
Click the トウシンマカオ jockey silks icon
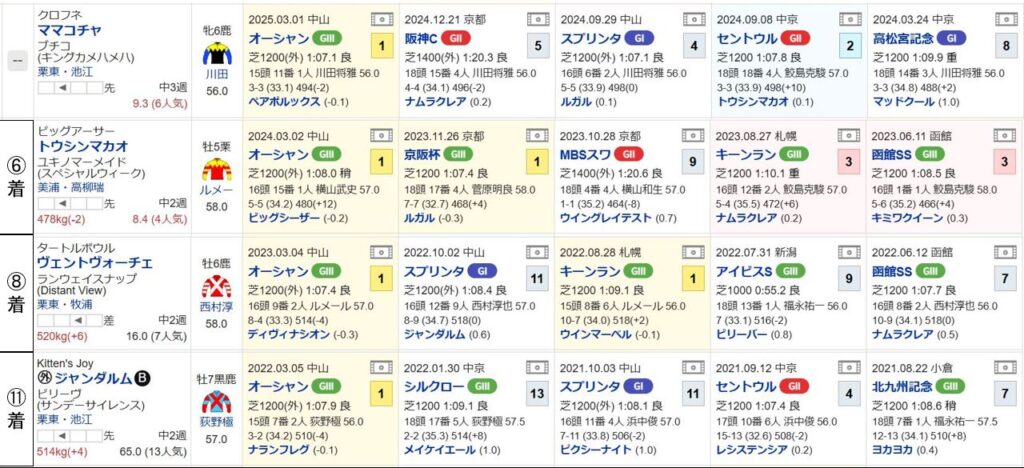point(217,170)
